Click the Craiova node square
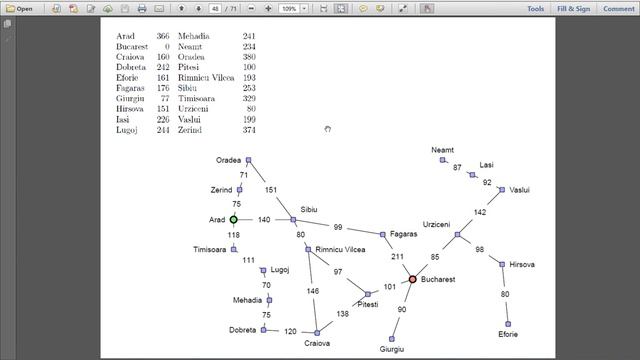The height and width of the screenshot is (360, 640). tap(317, 333)
